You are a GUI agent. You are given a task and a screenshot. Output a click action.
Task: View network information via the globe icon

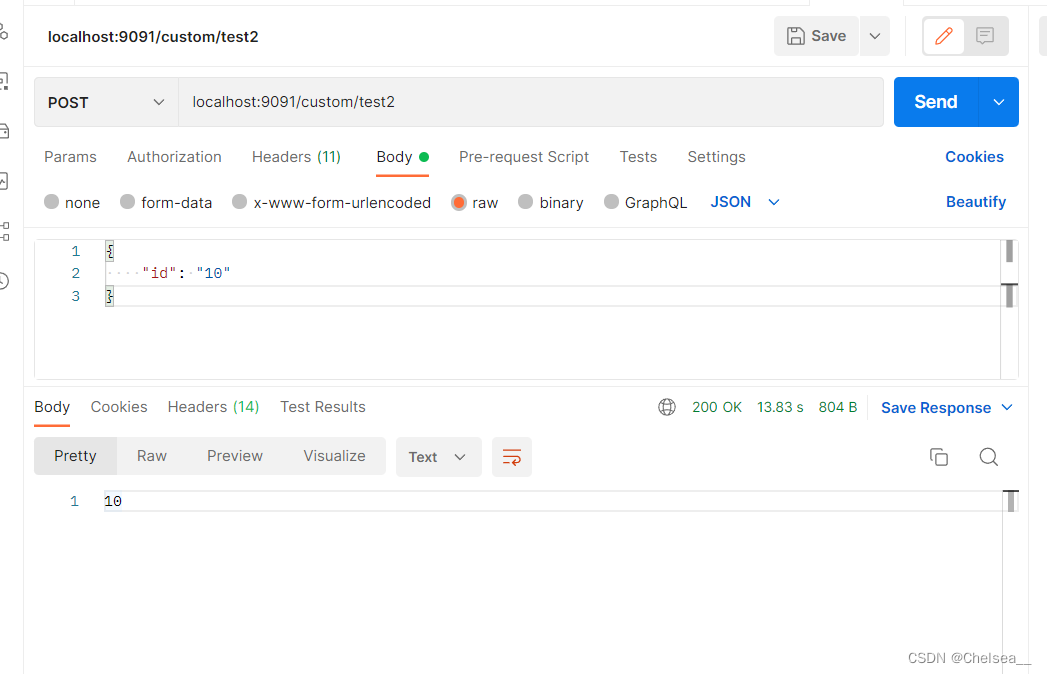coord(667,407)
